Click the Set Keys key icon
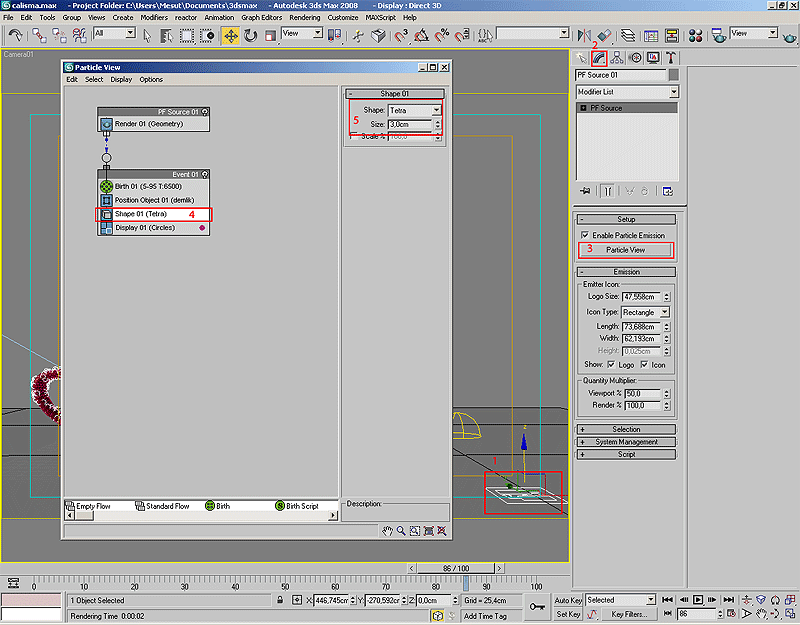Image resolution: width=800 pixels, height=625 pixels. [538, 606]
